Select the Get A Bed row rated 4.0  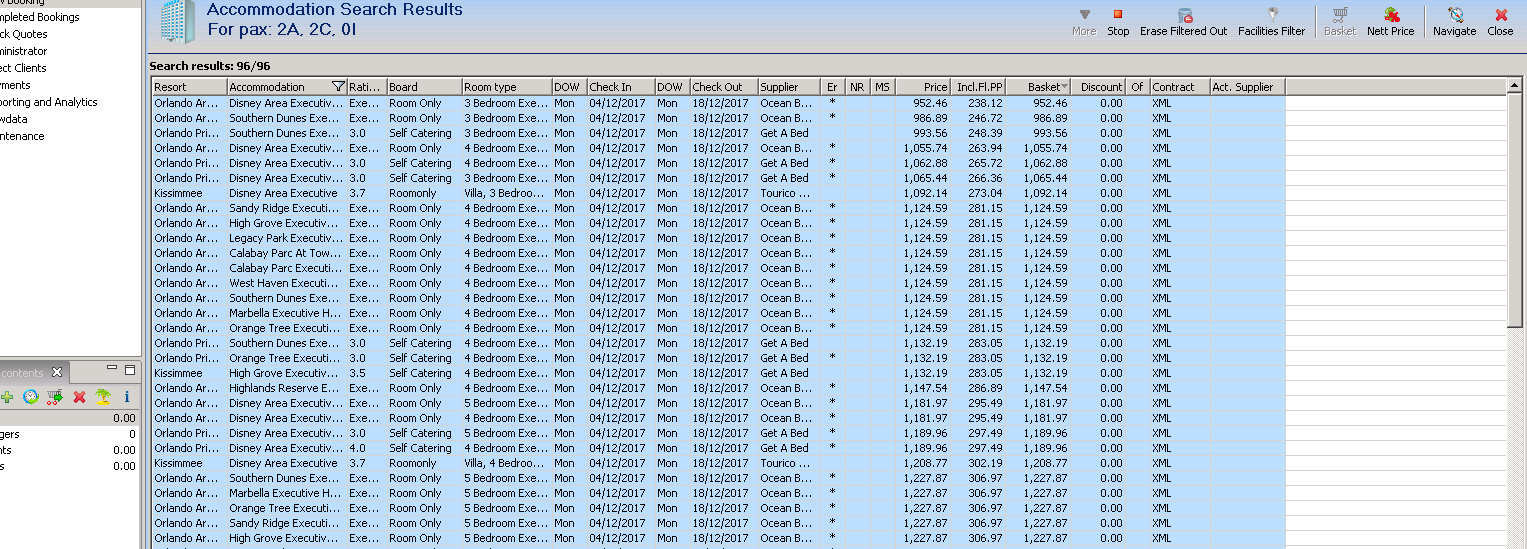(718, 447)
